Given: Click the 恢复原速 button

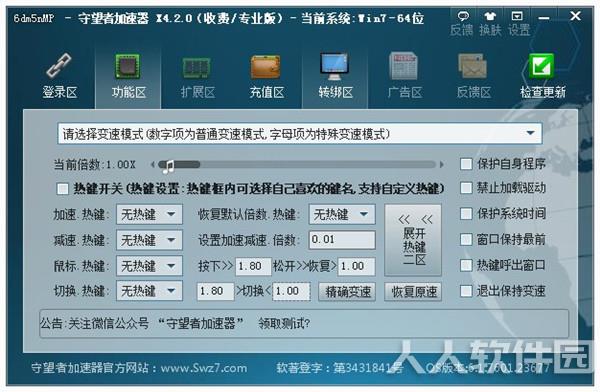Looking at the screenshot, I should (413, 292).
